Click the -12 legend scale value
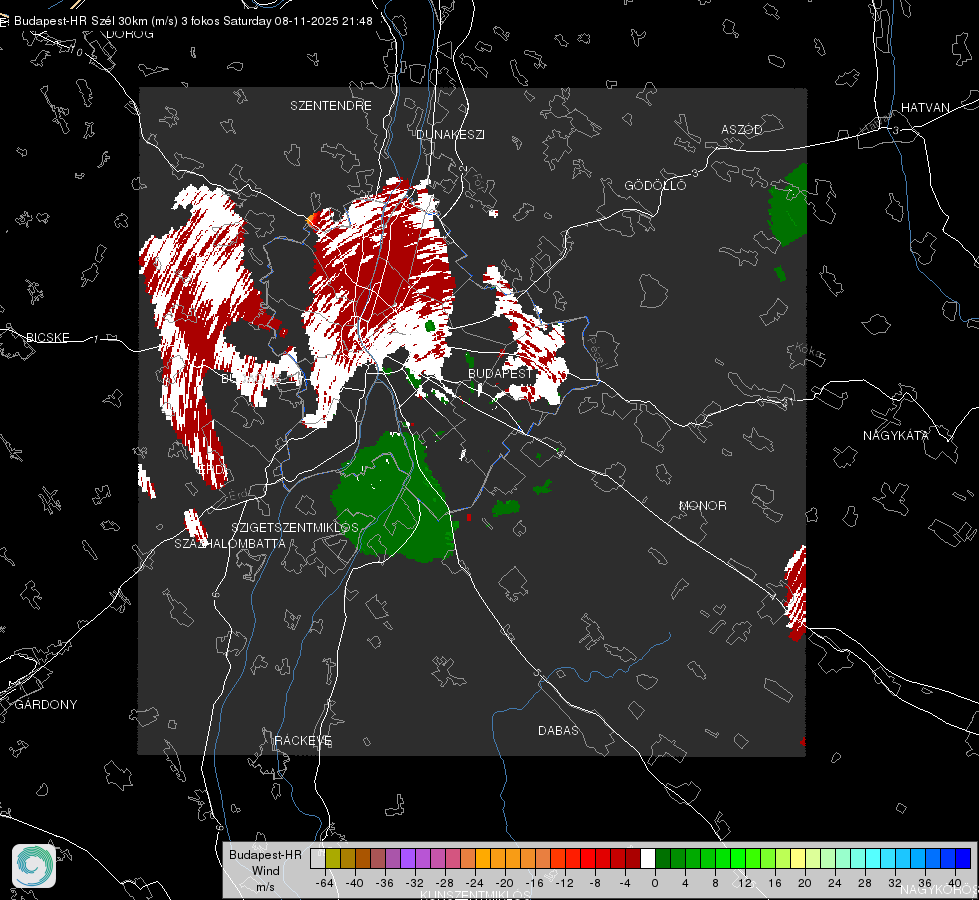This screenshot has width=979, height=900. [564, 883]
